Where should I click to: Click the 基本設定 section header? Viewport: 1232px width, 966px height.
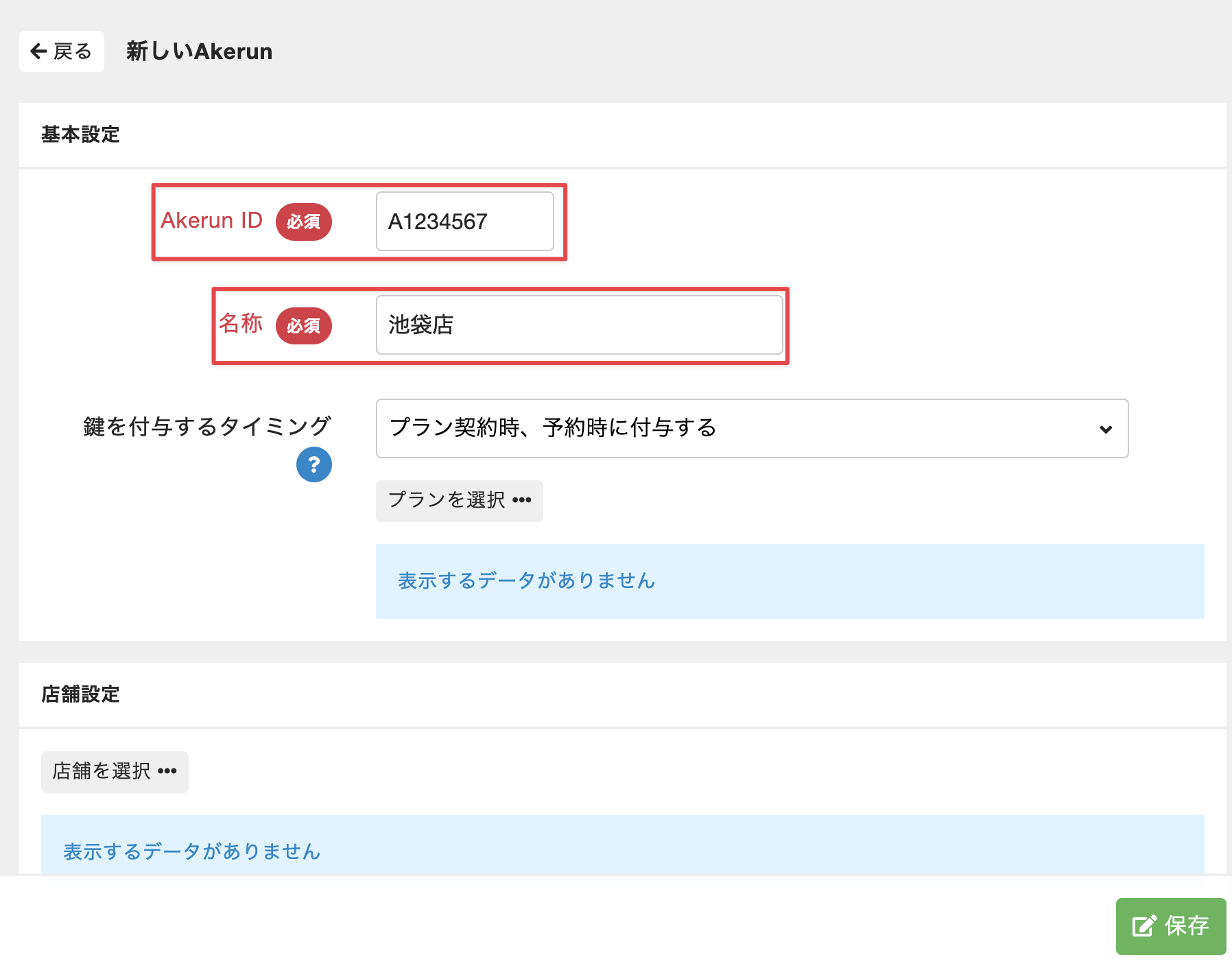pyautogui.click(x=80, y=134)
